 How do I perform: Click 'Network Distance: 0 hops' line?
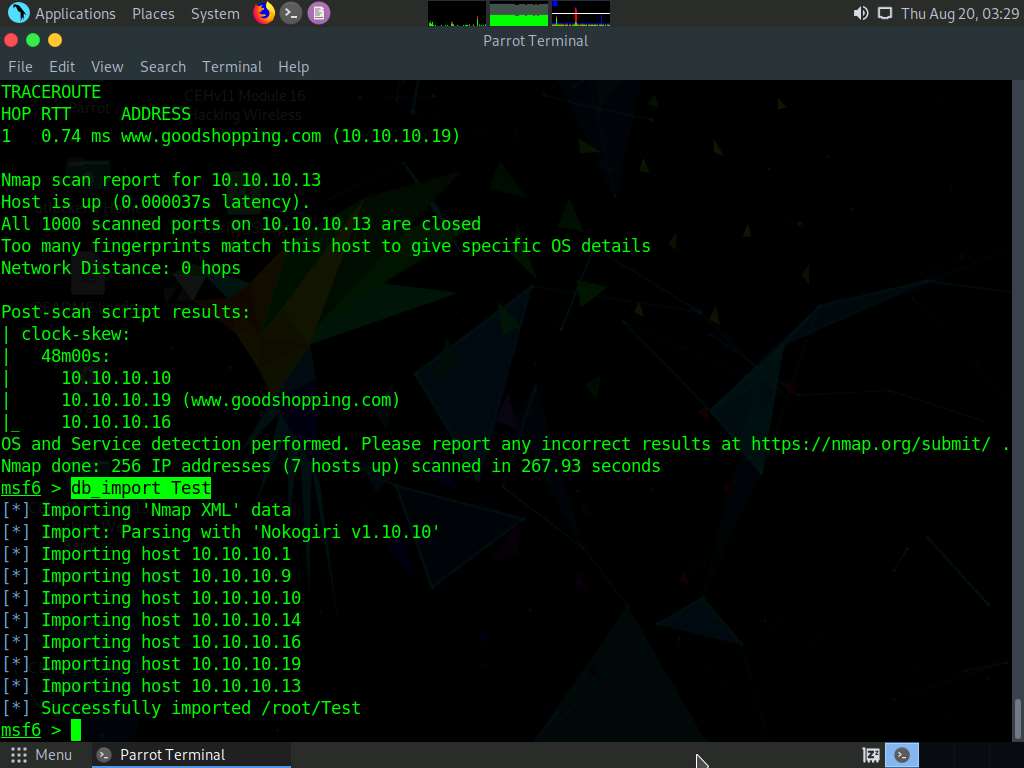point(121,268)
